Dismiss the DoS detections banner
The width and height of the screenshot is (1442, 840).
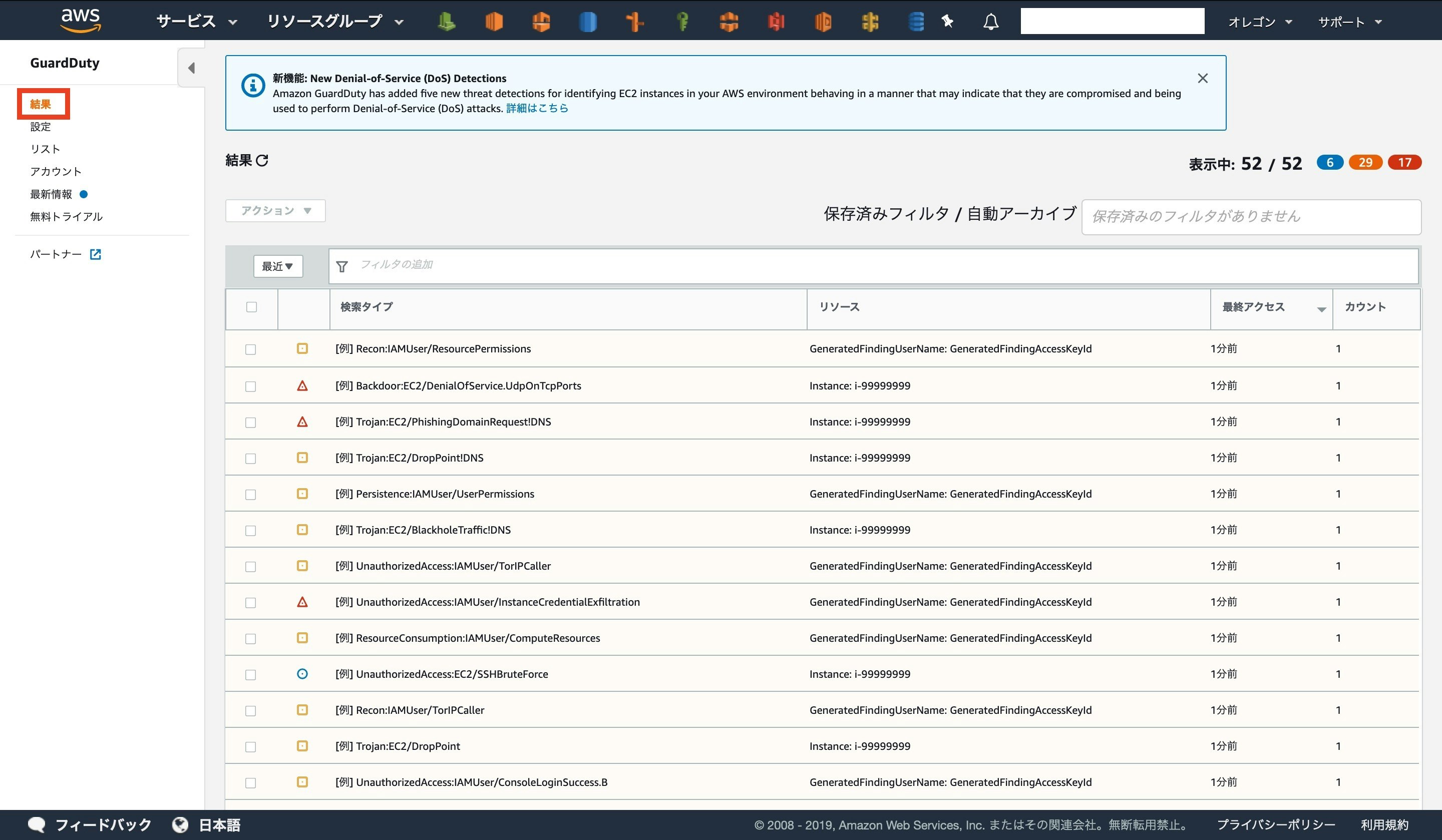(1202, 79)
